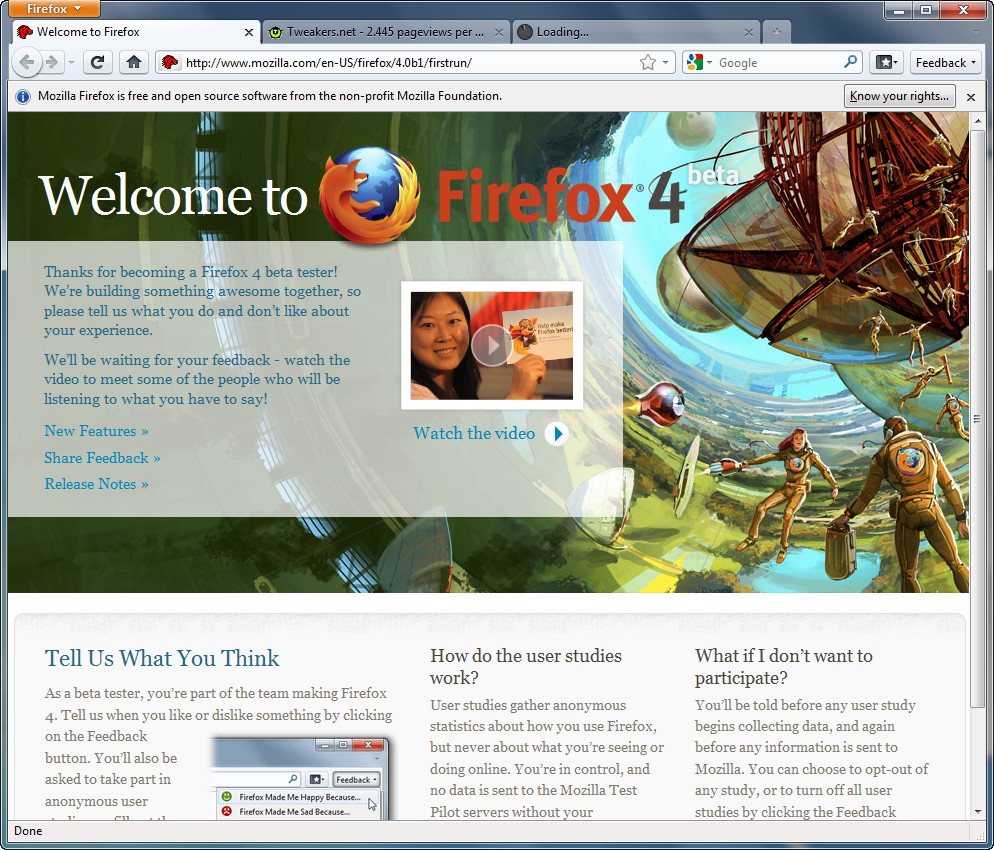This screenshot has width=994, height=850.
Task: Open the orange Firefox application menu
Action: click(54, 8)
